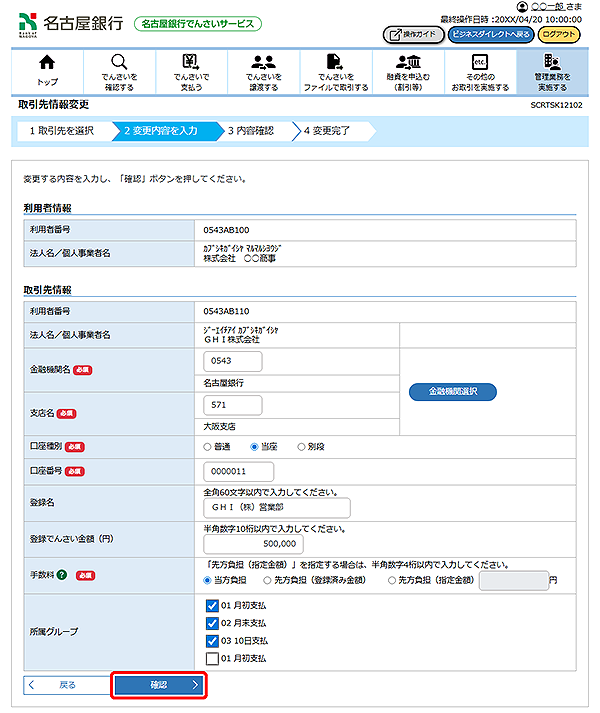
Task: Click the ログアウト button
Action: [x=559, y=34]
